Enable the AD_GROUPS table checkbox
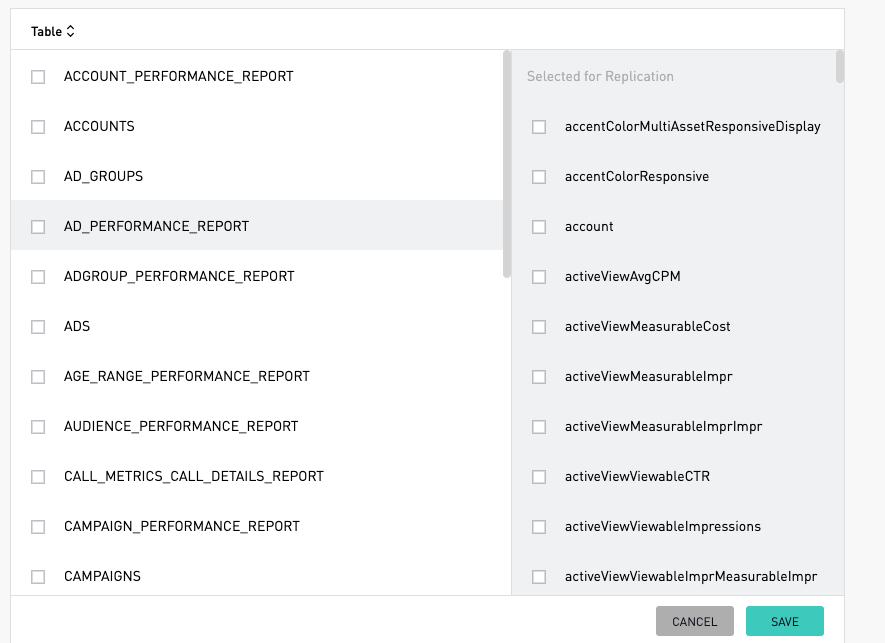The image size is (885, 643). [38, 177]
